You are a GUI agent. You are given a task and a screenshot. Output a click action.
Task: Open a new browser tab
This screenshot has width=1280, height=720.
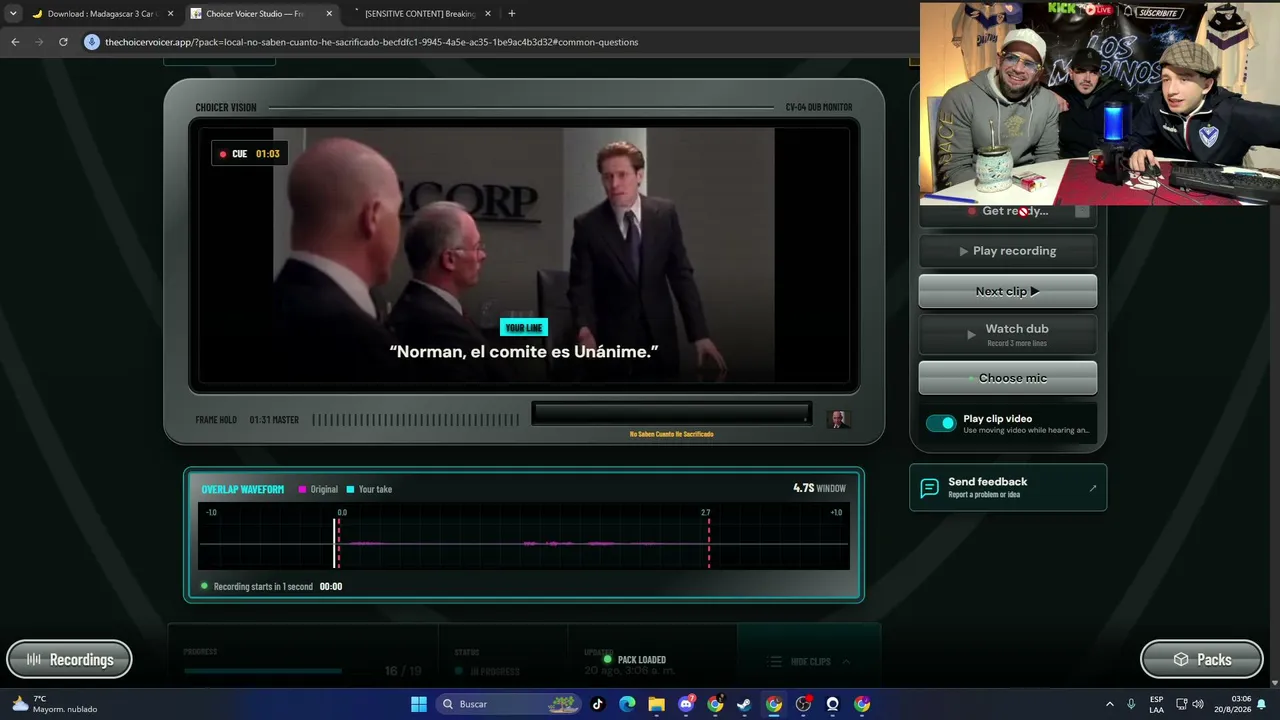pyautogui.click(x=512, y=14)
